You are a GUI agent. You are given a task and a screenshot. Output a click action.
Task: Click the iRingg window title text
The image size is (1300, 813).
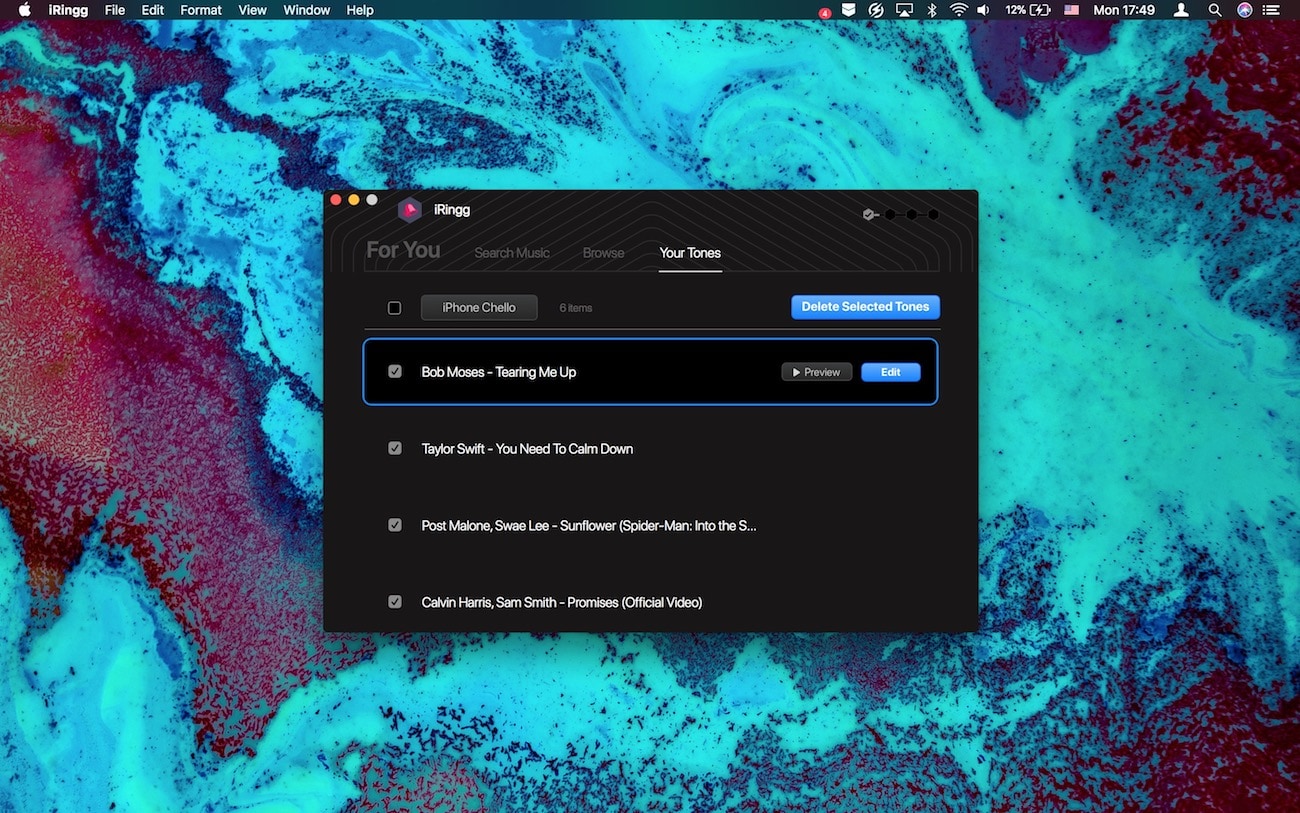click(x=452, y=210)
